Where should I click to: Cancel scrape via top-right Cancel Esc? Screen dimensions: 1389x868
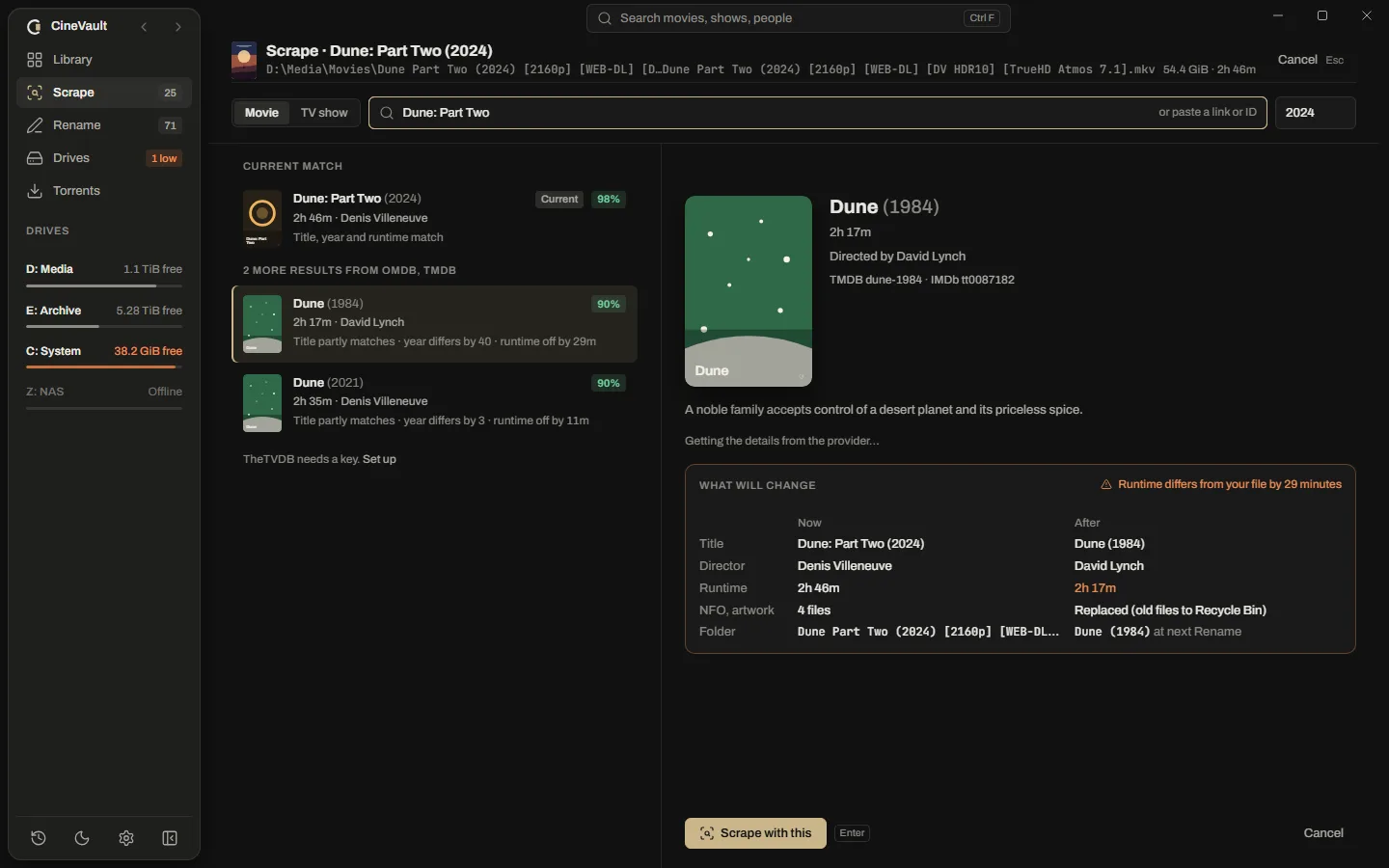click(1310, 60)
